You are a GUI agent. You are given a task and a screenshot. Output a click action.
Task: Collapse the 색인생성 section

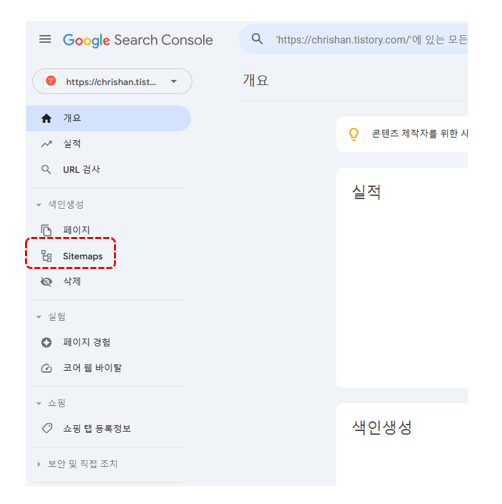(x=60, y=204)
